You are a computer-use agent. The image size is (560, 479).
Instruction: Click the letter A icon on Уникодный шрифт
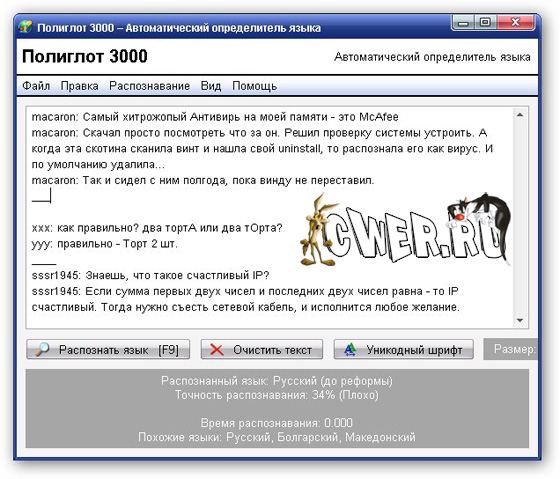pos(350,349)
